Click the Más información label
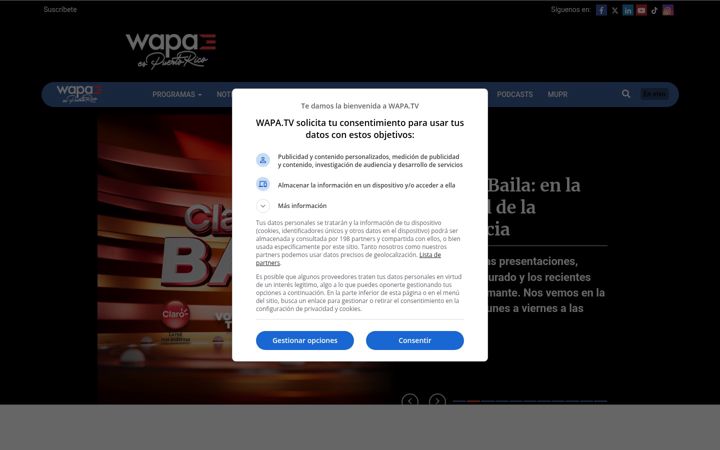Viewport: 720px width, 450px height. tap(302, 206)
